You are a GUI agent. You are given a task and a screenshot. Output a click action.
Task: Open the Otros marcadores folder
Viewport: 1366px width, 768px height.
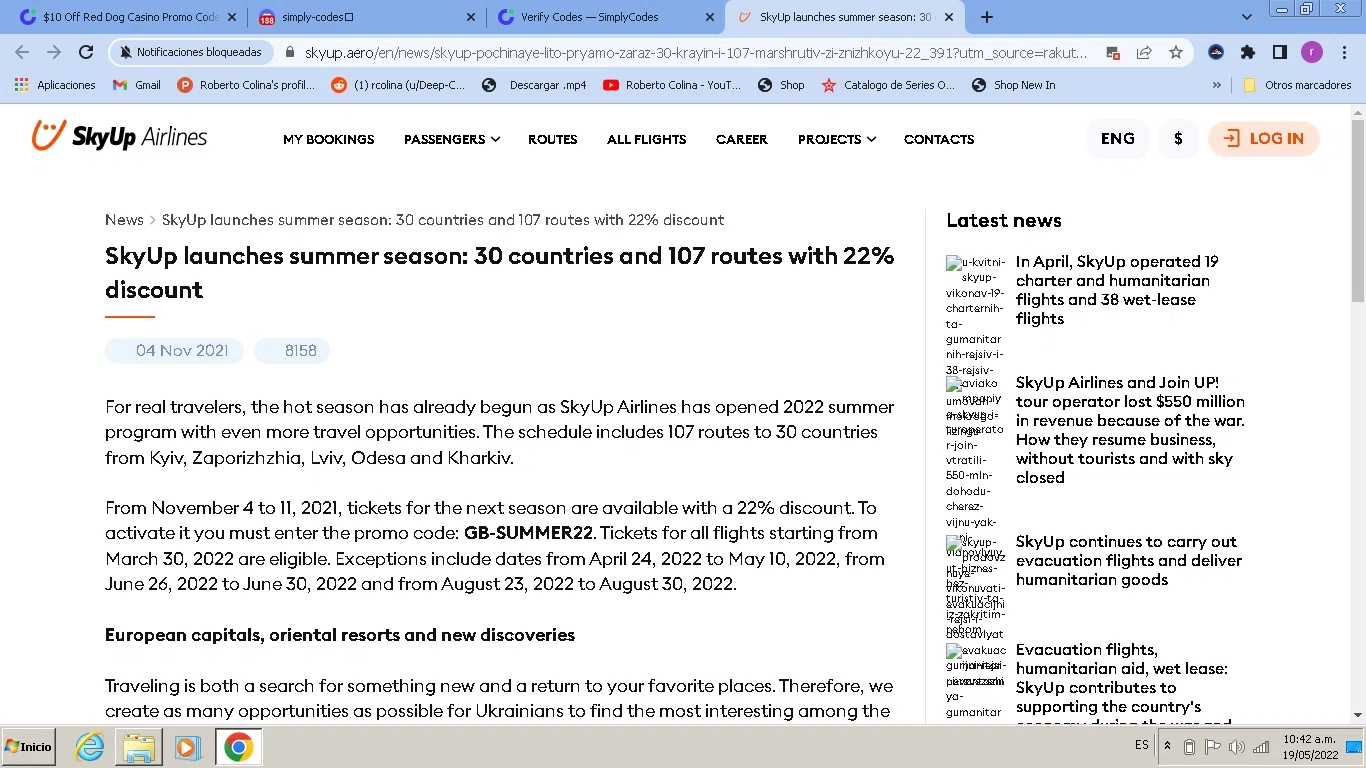click(1297, 85)
